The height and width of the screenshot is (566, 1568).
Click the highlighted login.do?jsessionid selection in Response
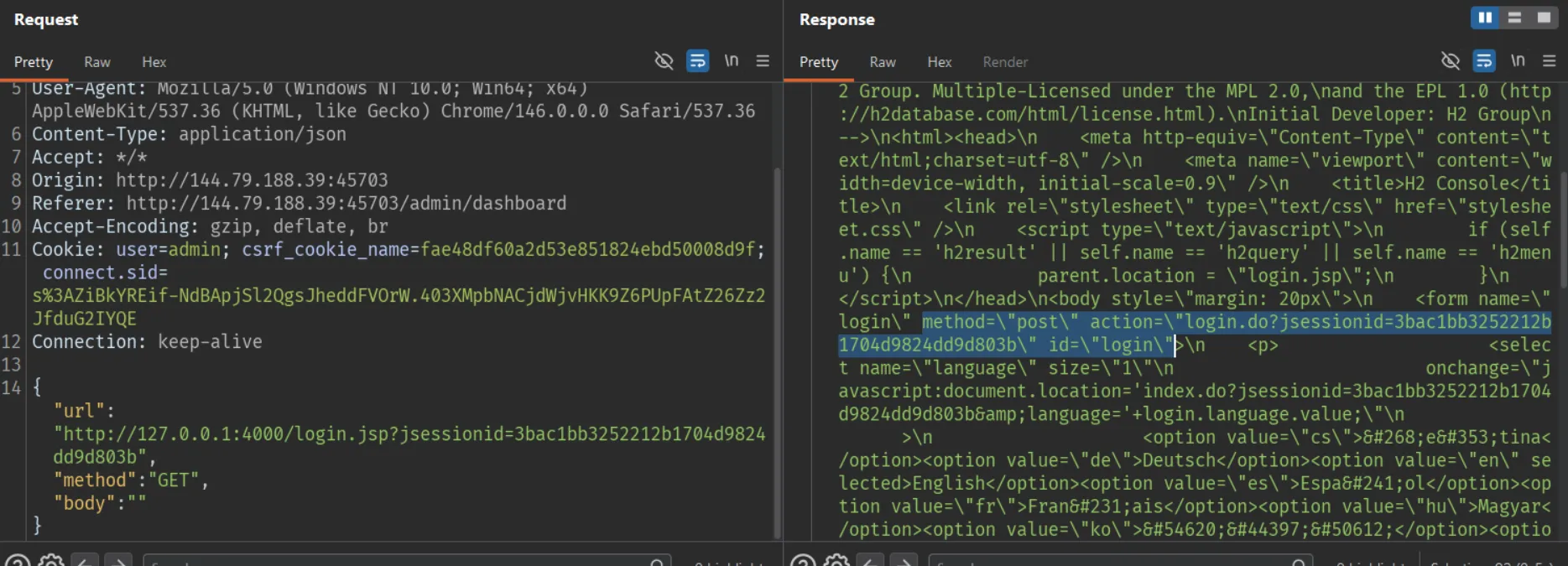coord(1195,333)
